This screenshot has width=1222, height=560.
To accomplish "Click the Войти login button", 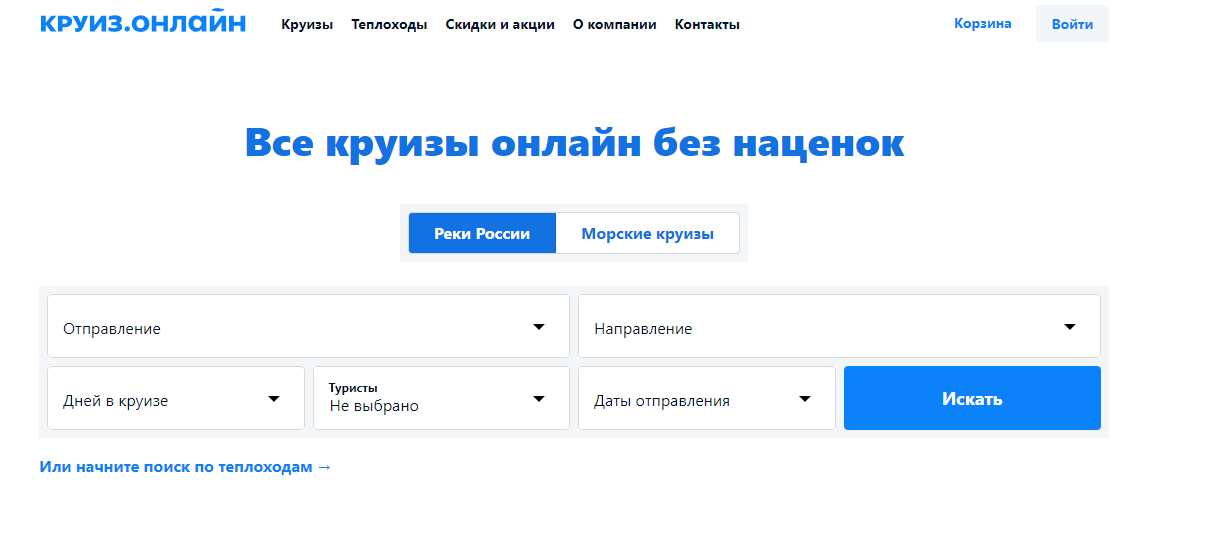I will point(1072,24).
